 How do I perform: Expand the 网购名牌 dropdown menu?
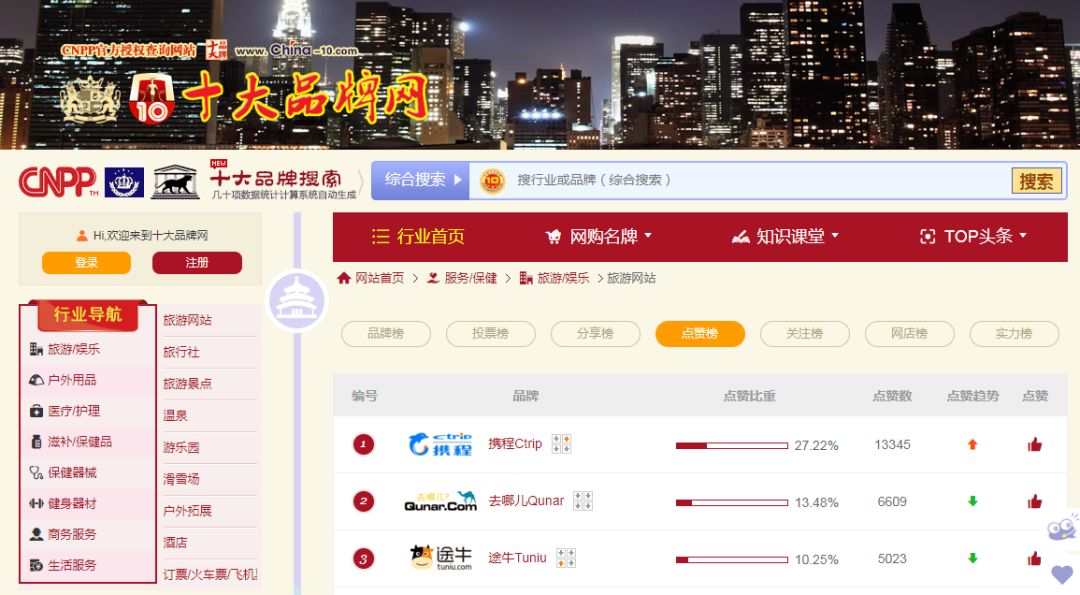(x=598, y=237)
